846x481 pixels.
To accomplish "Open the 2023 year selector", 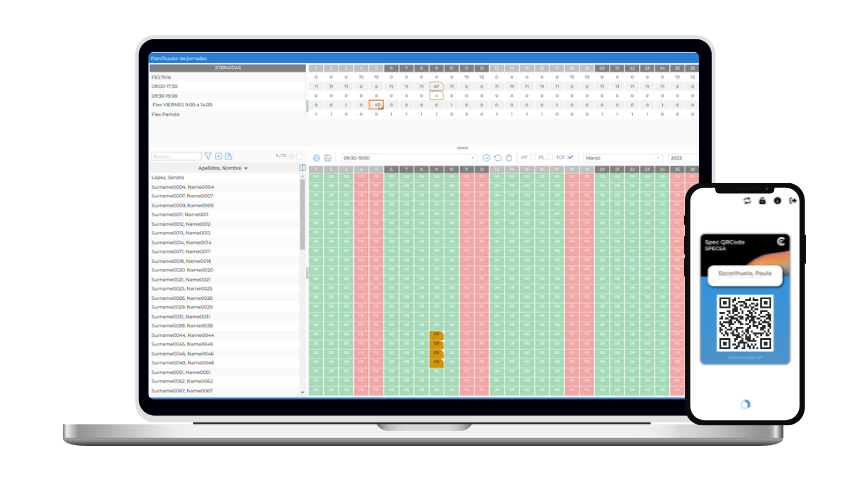I will (683, 158).
